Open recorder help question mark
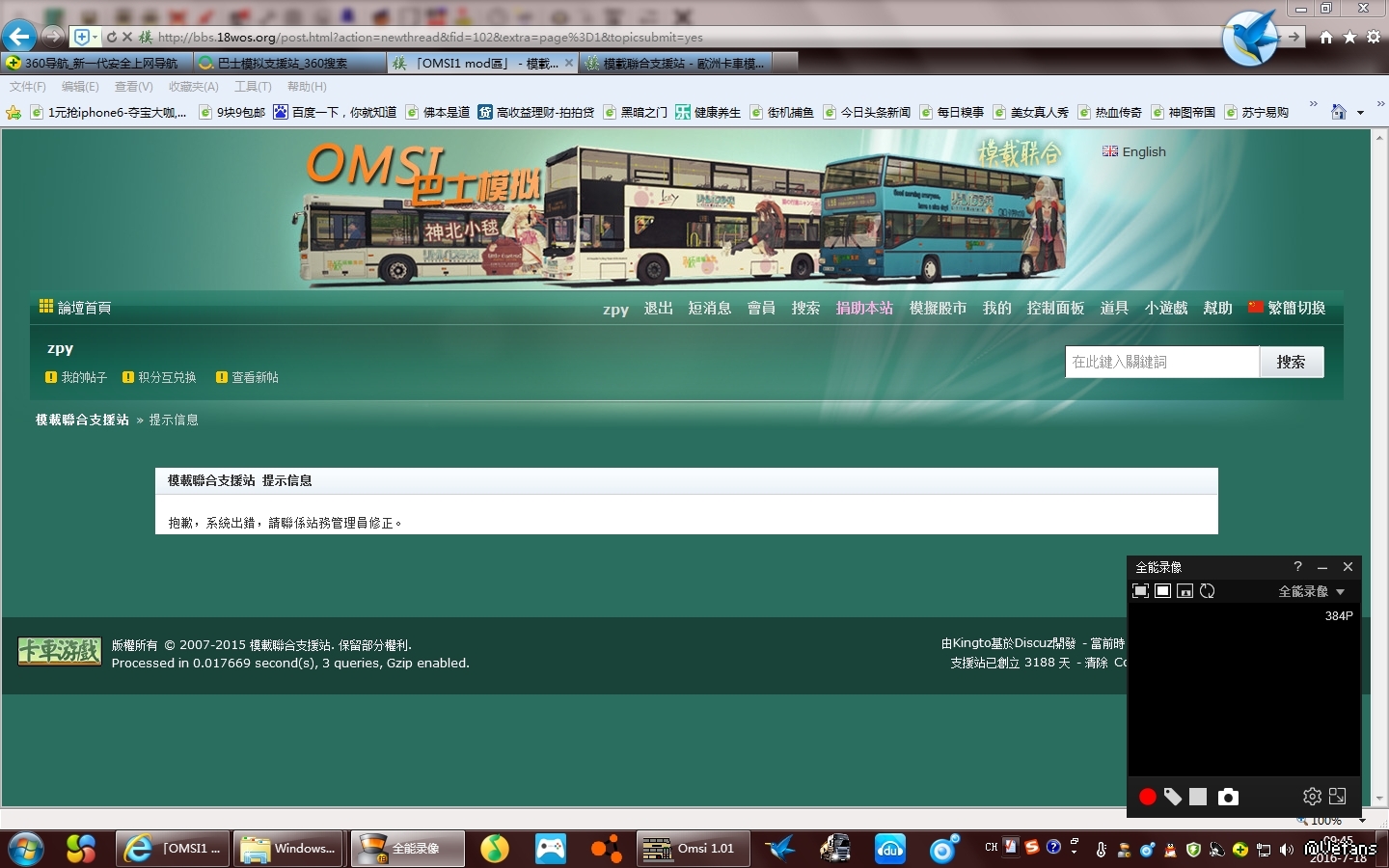The height and width of the screenshot is (868, 1389). click(x=1297, y=567)
